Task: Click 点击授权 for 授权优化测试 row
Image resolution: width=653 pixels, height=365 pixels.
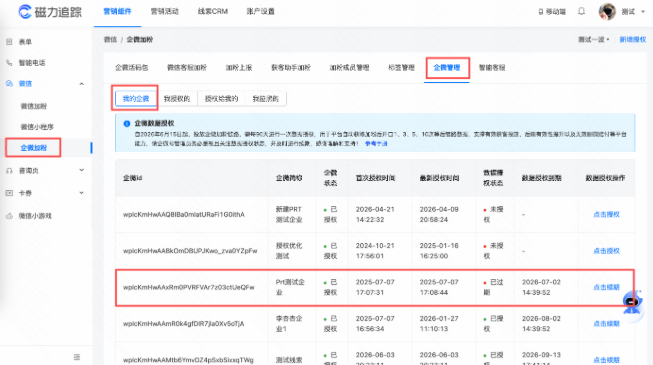Action: click(x=606, y=251)
